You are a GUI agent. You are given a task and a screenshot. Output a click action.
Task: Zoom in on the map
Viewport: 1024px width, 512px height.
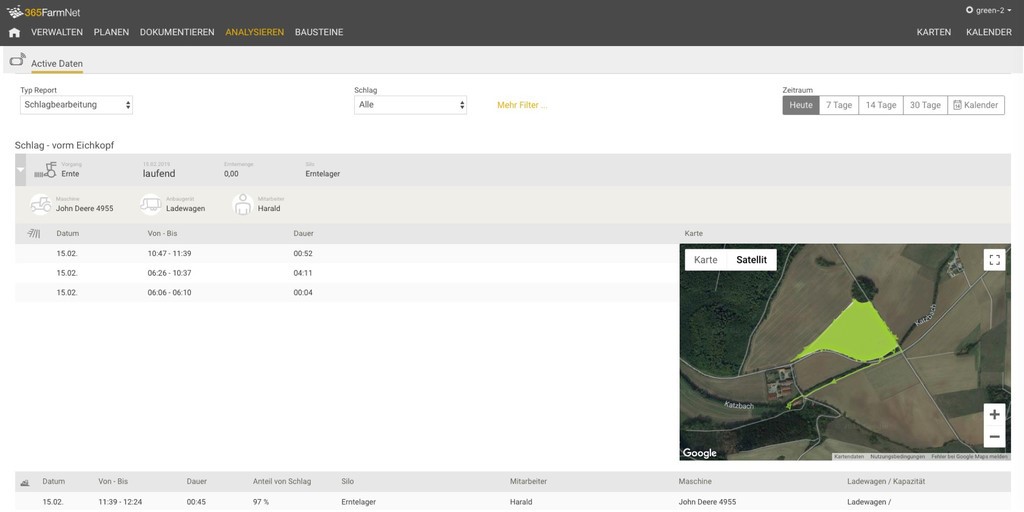point(994,414)
